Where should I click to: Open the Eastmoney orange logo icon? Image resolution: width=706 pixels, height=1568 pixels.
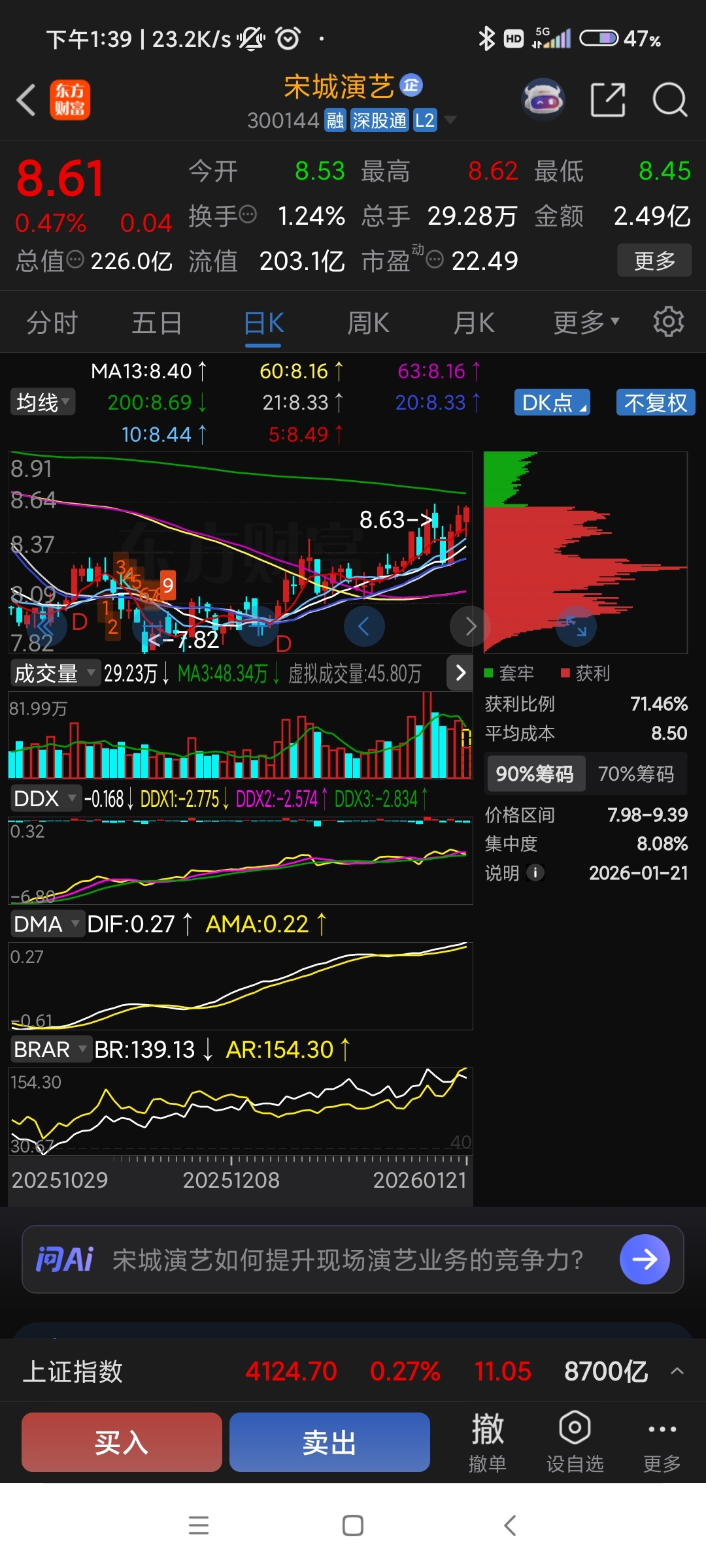click(x=70, y=100)
